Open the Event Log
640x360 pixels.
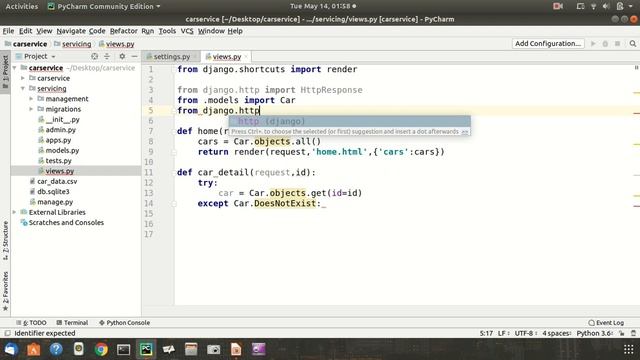pos(606,322)
